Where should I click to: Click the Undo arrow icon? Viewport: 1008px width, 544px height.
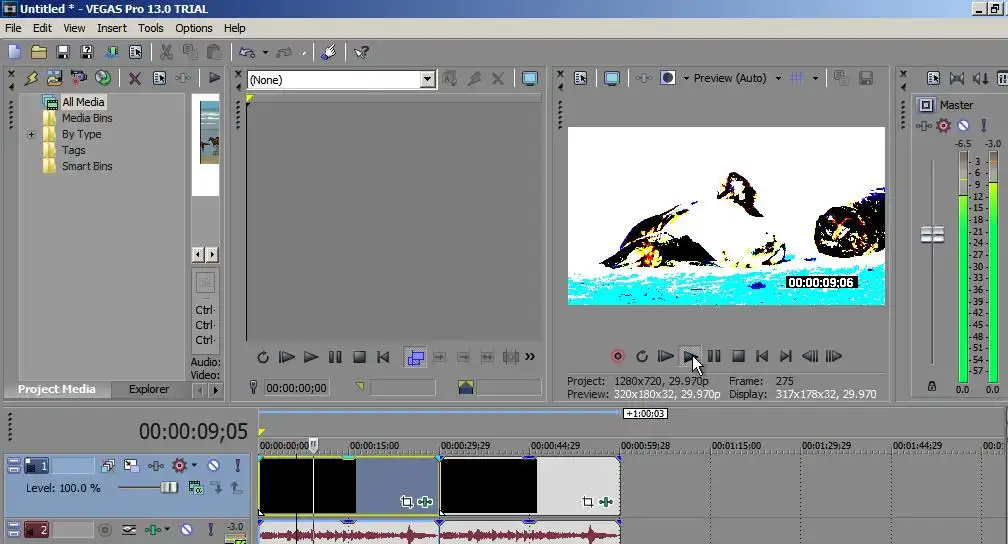(247, 52)
